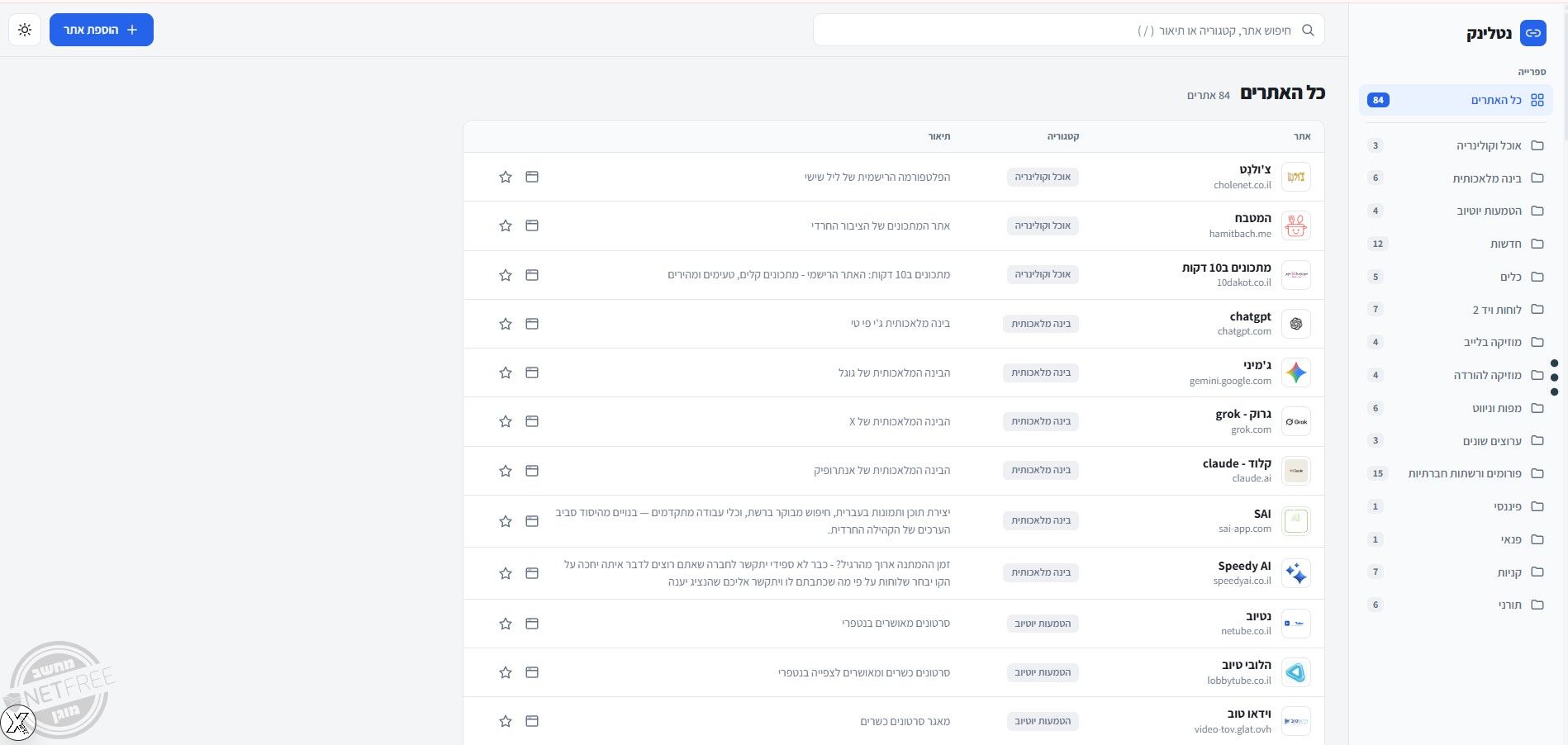Viewport: 1568px width, 745px height.
Task: Toggle favorite star for Speedy AI
Action: 506,573
